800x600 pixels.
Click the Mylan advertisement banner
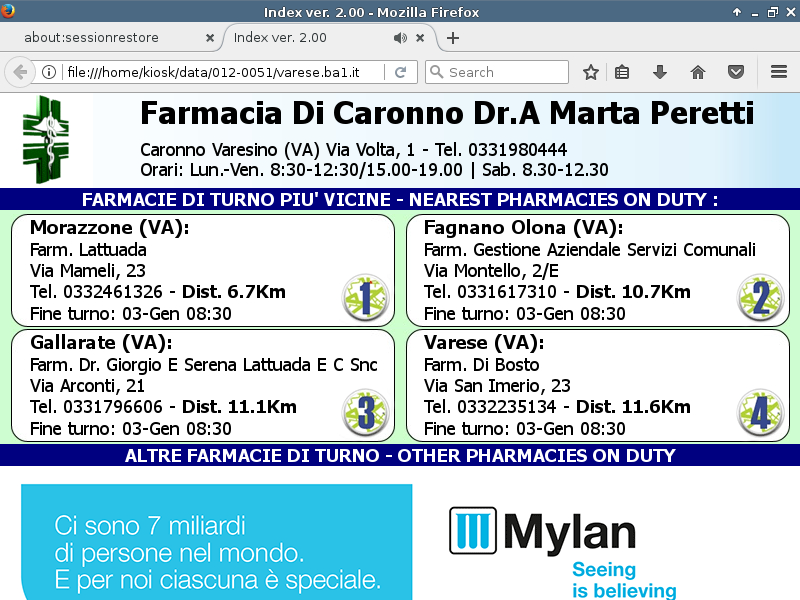pyautogui.click(x=400, y=542)
